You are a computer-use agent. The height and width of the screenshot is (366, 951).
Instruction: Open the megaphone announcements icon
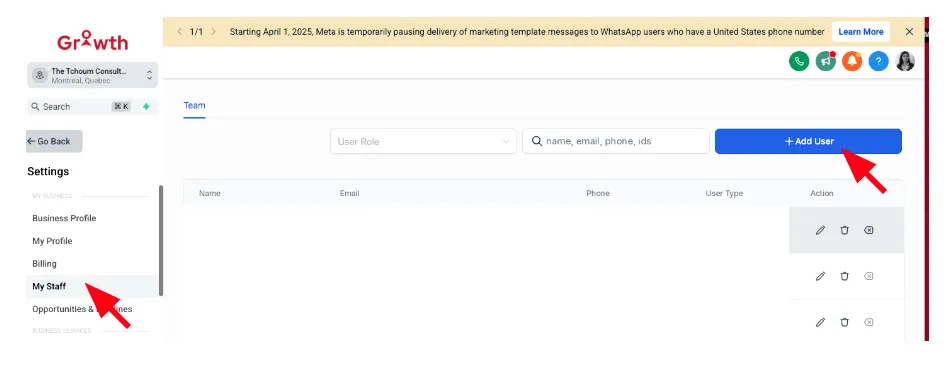tap(825, 61)
